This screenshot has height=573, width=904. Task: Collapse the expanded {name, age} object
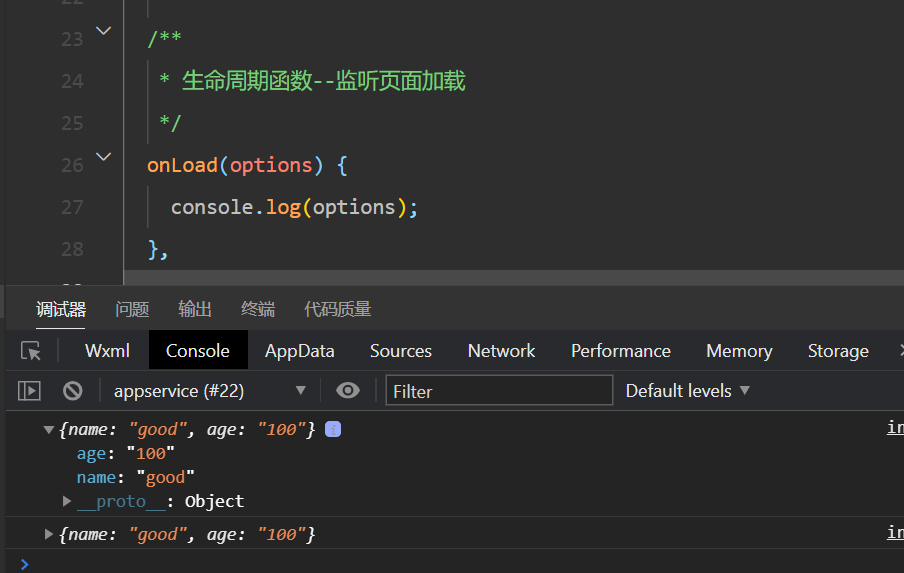48,429
